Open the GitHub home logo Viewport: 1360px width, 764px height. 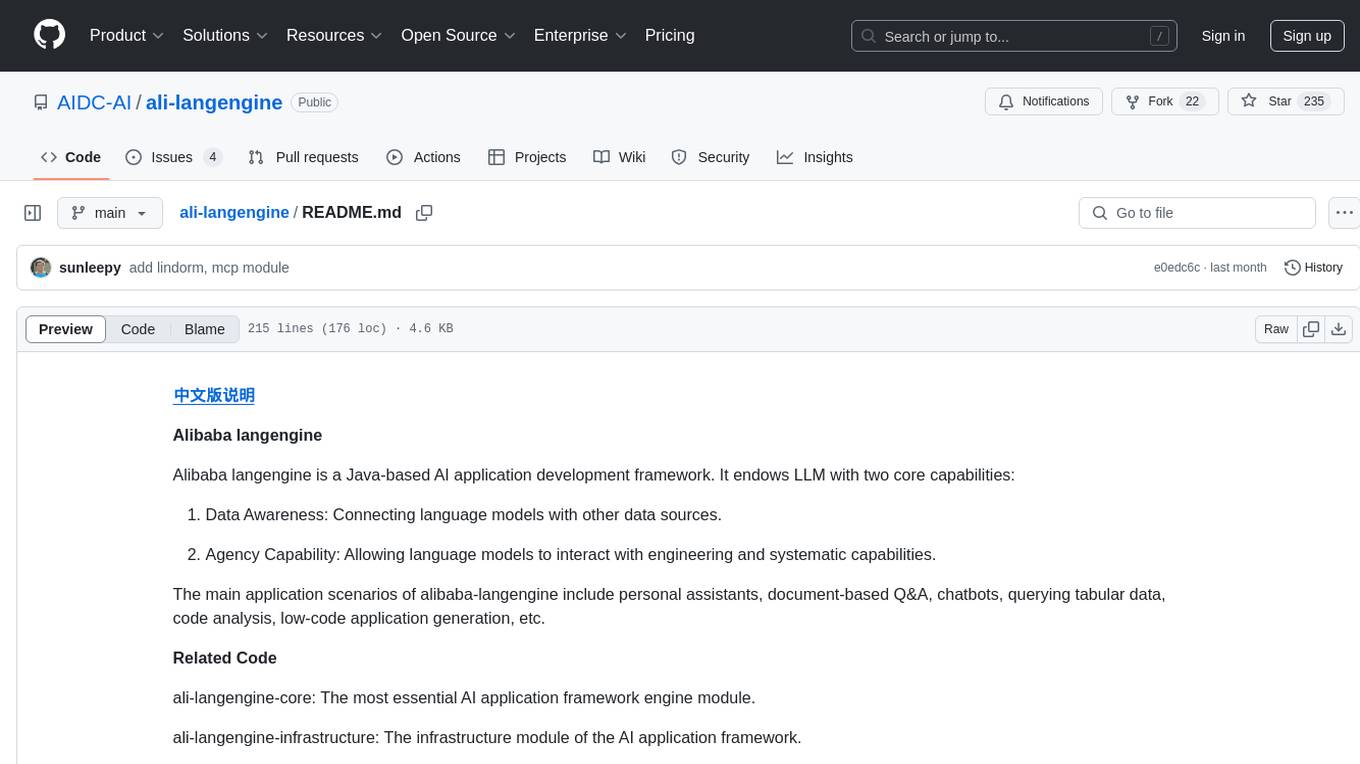point(49,35)
